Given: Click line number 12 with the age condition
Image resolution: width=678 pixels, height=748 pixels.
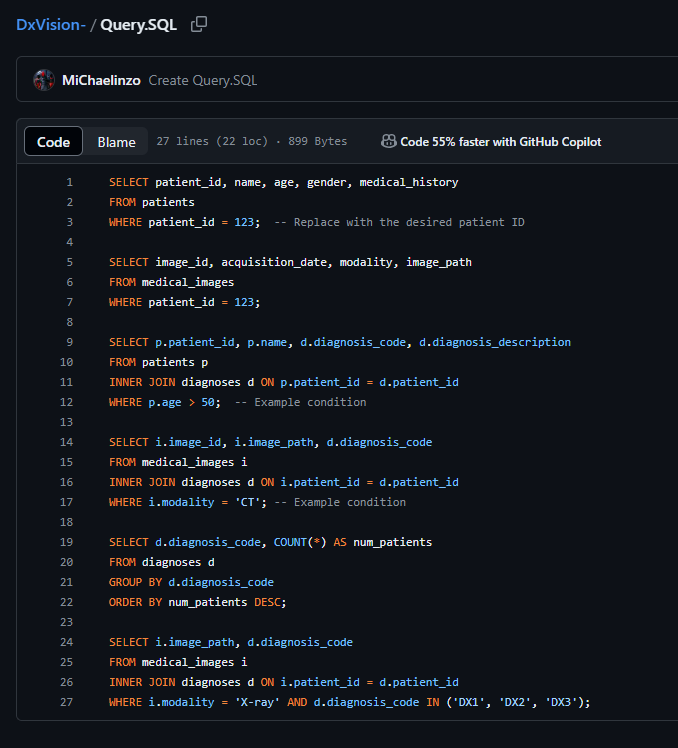Looking at the screenshot, I should coord(67,402).
